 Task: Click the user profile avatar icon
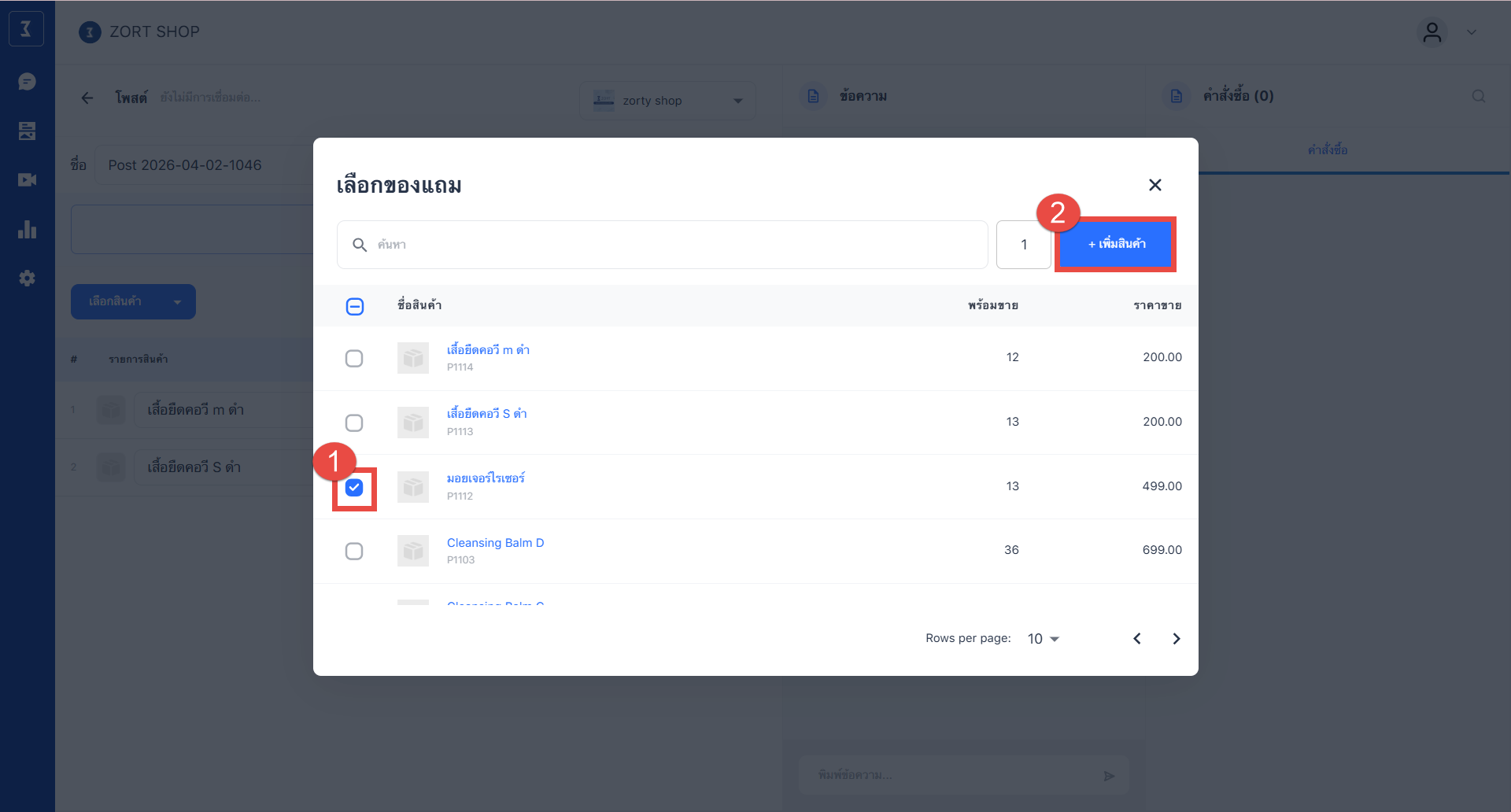pos(1432,32)
